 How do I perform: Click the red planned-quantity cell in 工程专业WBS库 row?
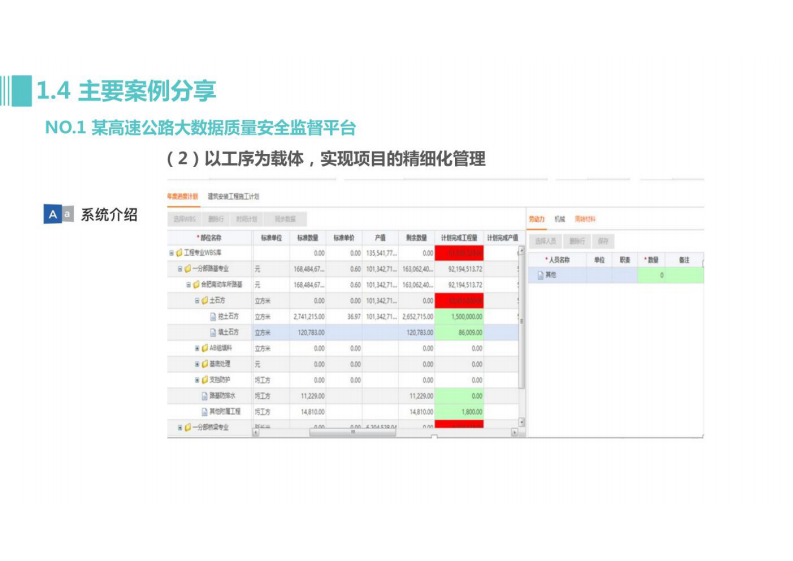coord(459,253)
